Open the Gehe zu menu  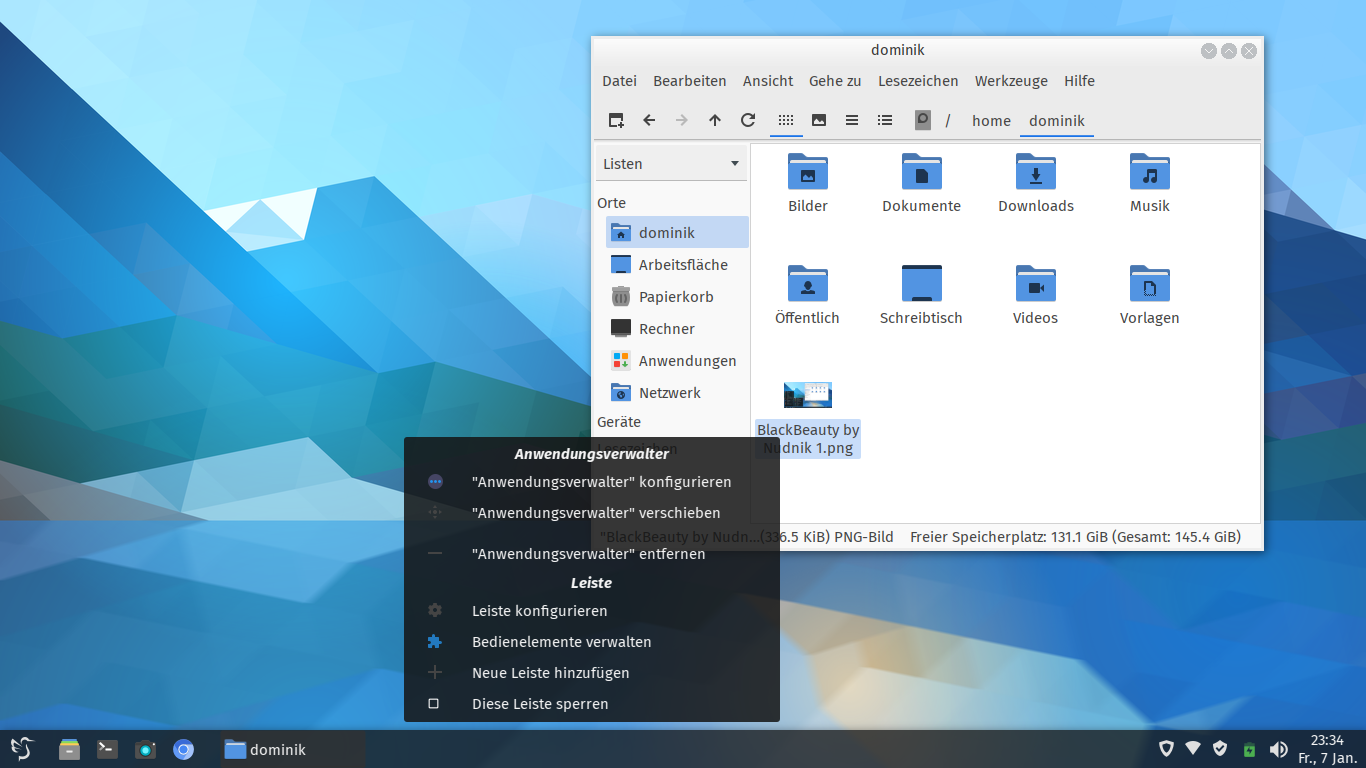835,81
